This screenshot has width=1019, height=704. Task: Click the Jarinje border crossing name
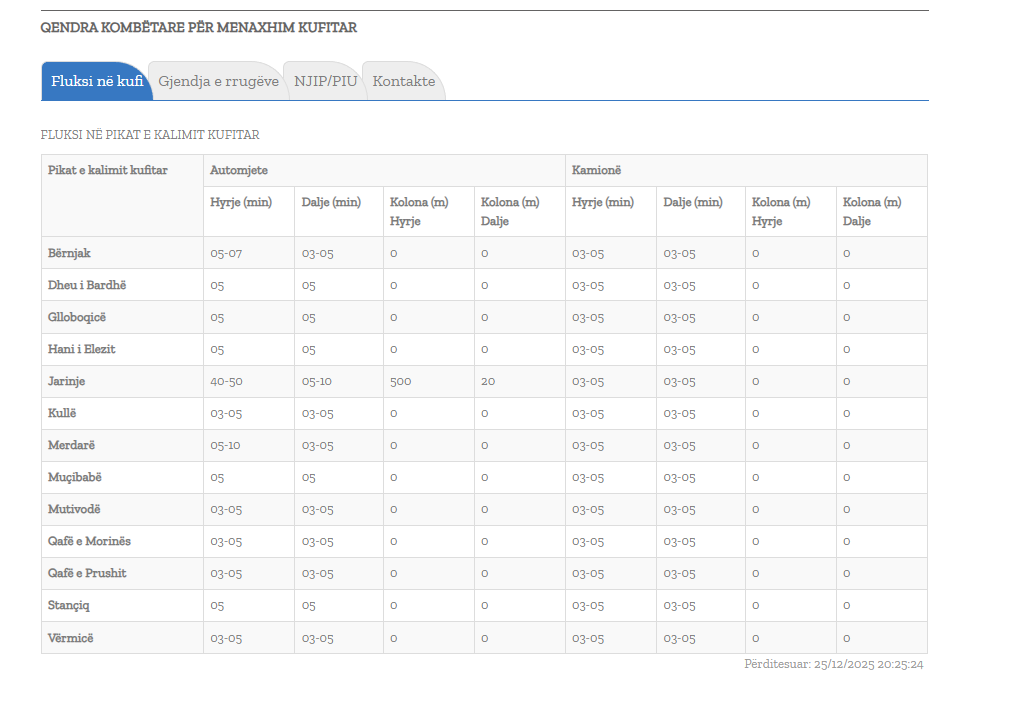coord(68,381)
